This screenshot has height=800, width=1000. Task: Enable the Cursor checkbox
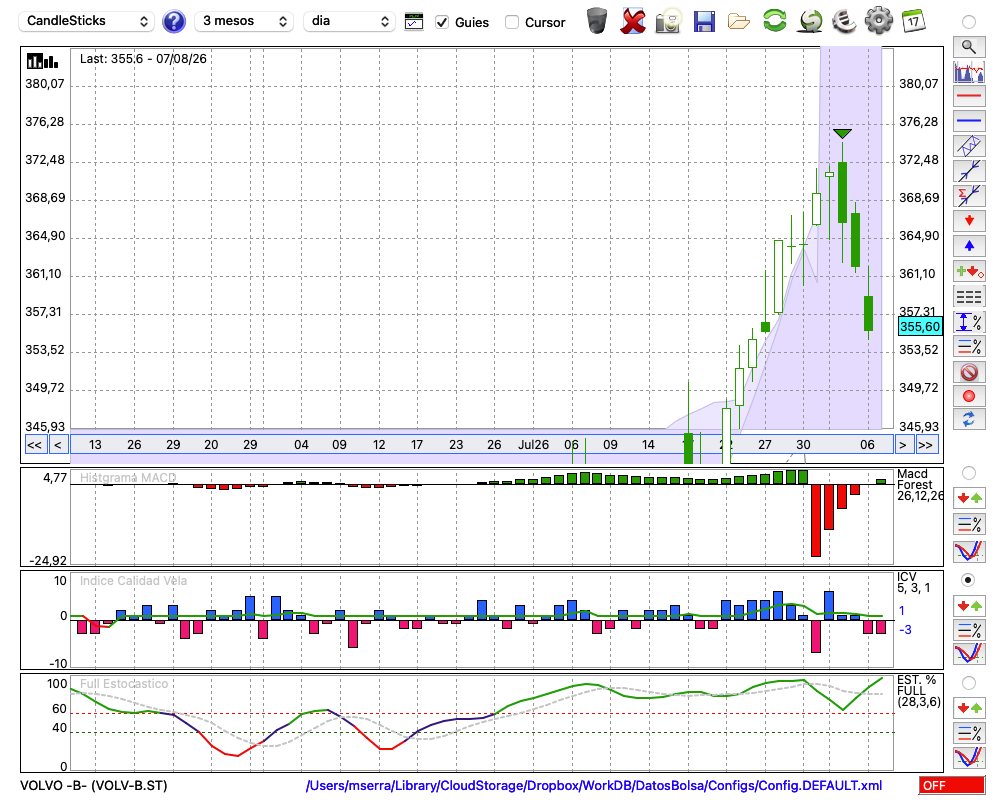point(511,22)
